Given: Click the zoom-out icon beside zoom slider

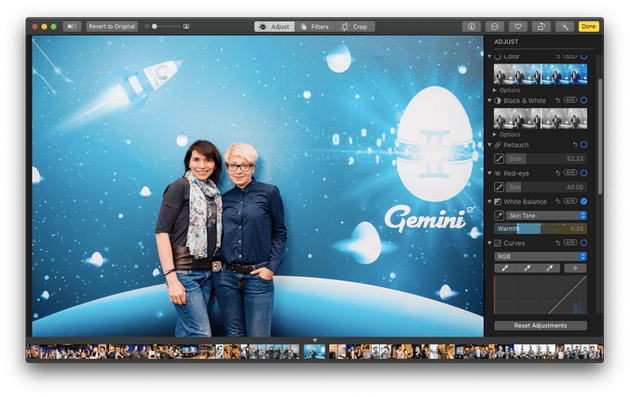Looking at the screenshot, I should pos(147,27).
